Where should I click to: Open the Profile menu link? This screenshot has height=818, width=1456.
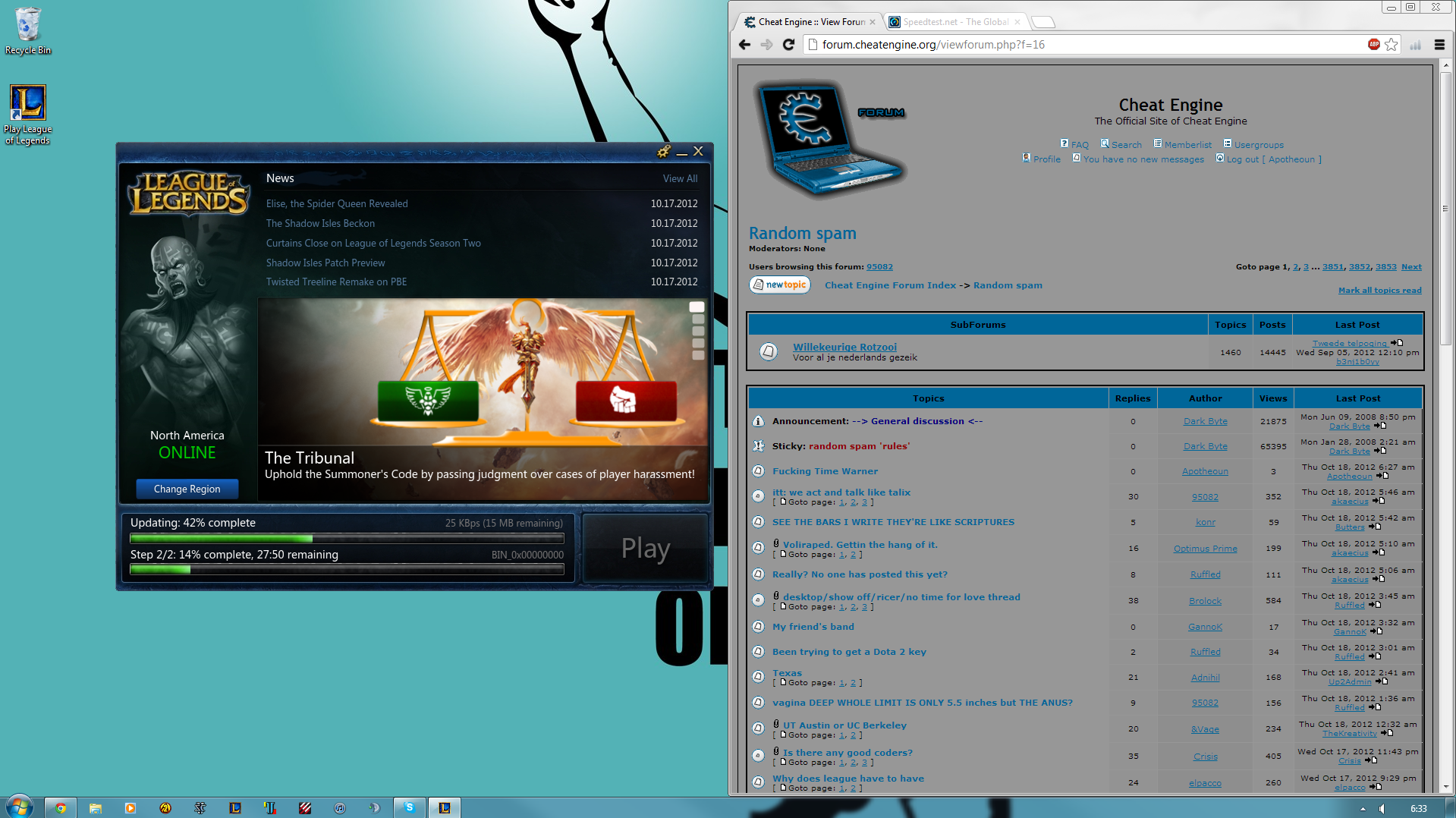click(x=1041, y=159)
